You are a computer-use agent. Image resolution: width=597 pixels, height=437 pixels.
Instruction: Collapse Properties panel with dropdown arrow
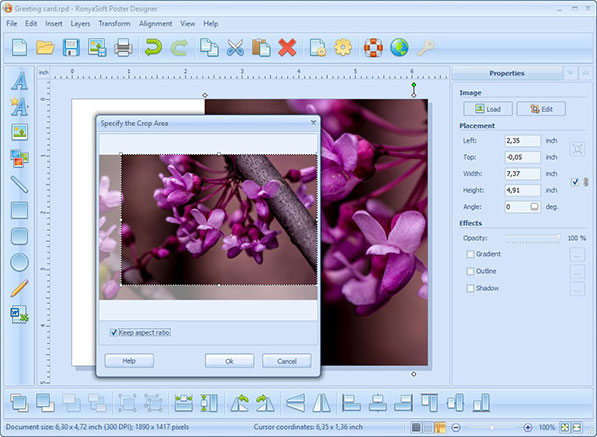pyautogui.click(x=570, y=73)
